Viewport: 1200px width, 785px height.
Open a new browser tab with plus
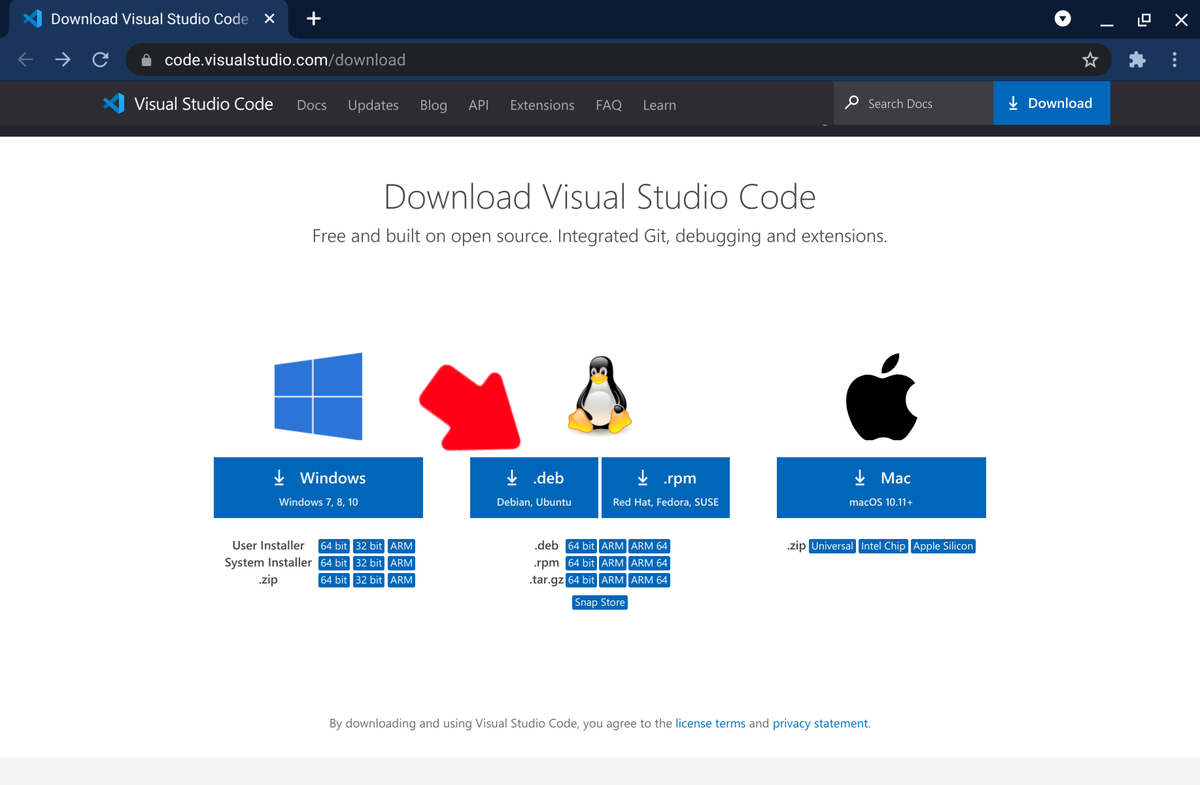[x=313, y=19]
